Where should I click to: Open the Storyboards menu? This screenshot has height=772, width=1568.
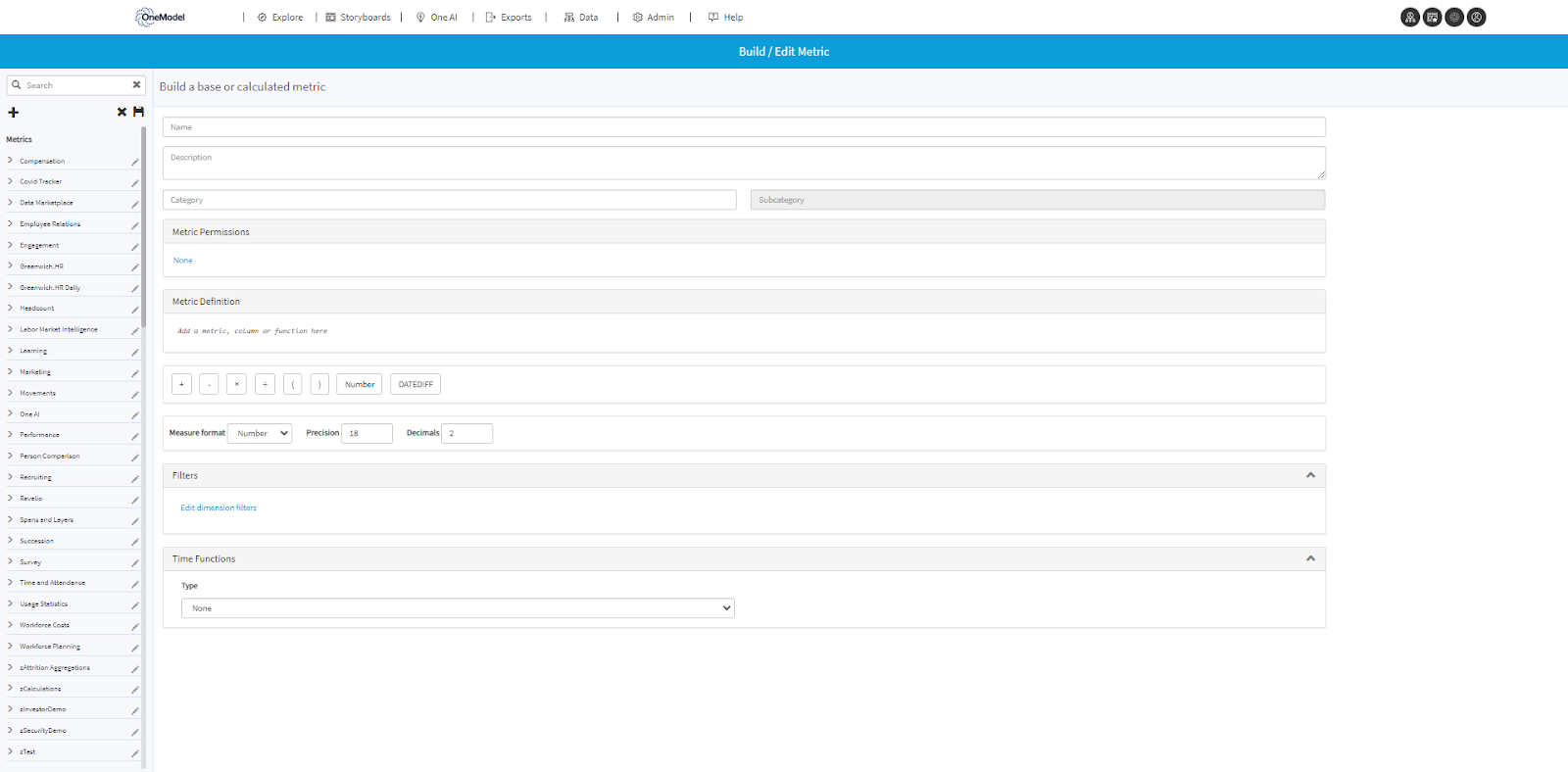click(358, 18)
